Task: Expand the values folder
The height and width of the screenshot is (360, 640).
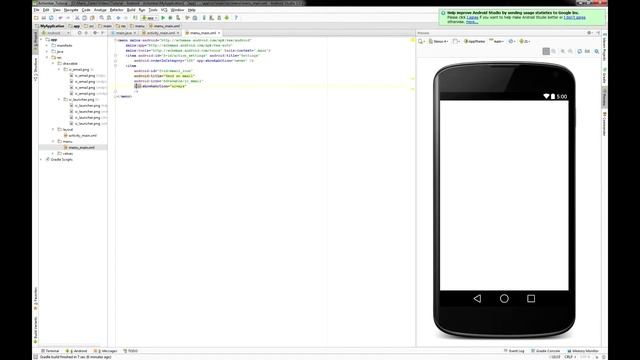Action: coord(53,153)
